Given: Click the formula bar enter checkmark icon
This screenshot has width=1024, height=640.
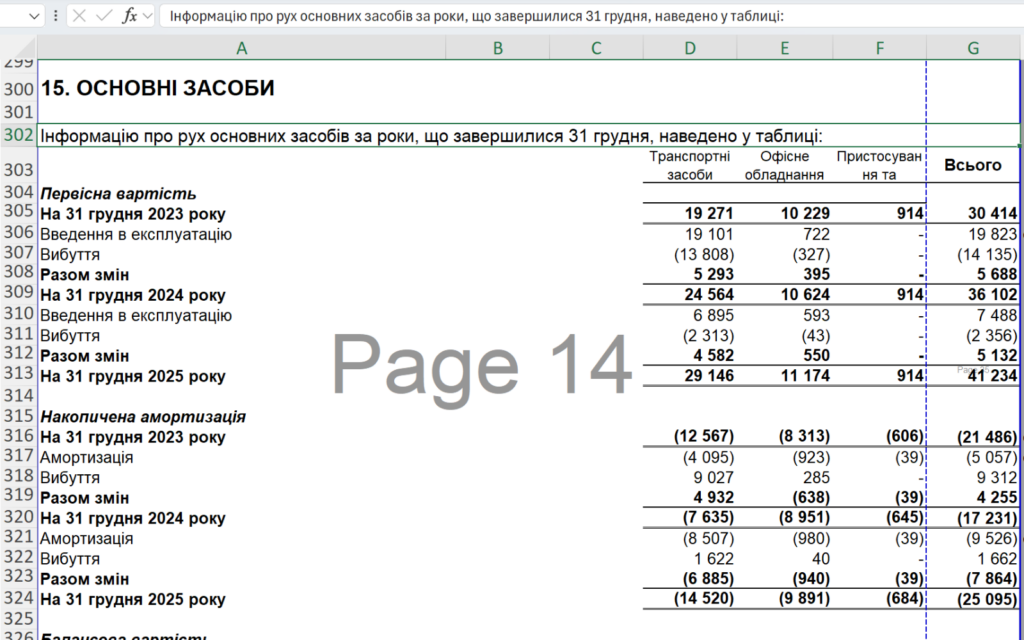Looking at the screenshot, I should tap(104, 16).
